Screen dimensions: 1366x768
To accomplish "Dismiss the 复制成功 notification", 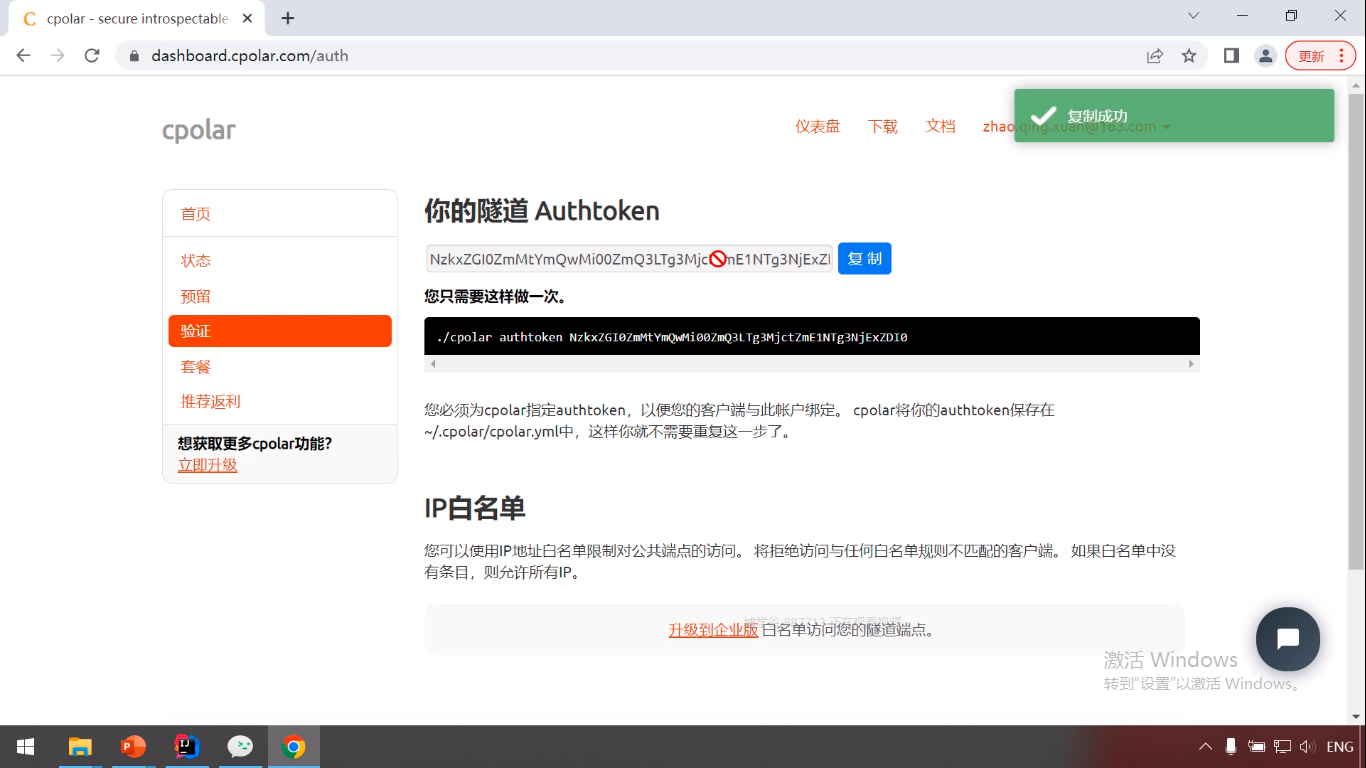I will coord(1174,116).
